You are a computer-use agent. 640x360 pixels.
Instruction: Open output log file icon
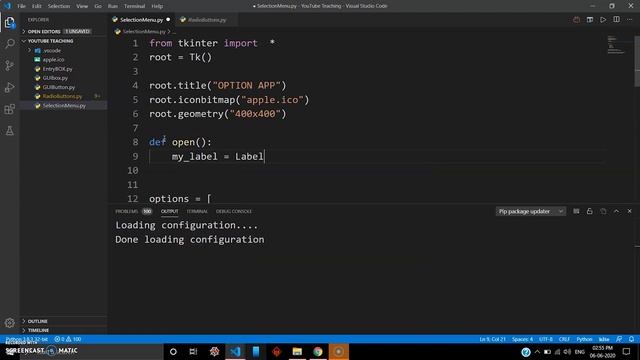[603, 211]
